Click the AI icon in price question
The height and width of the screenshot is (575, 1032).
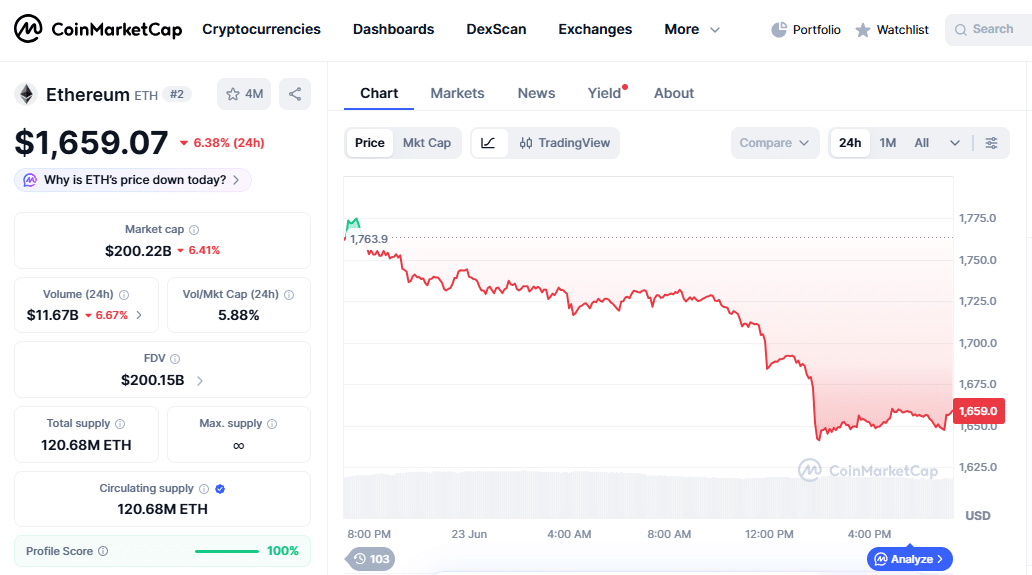coord(30,180)
